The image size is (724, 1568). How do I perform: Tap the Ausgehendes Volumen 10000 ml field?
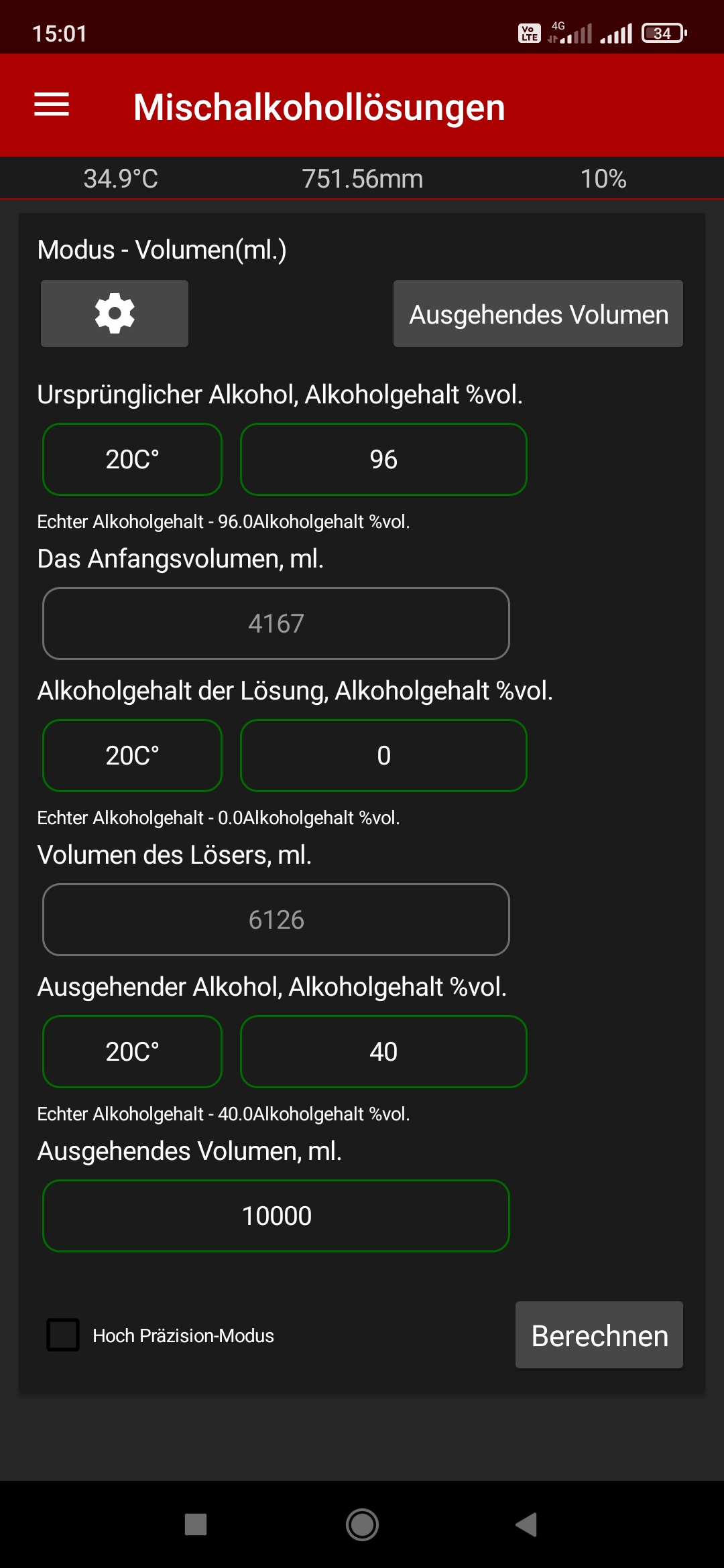tap(276, 1216)
